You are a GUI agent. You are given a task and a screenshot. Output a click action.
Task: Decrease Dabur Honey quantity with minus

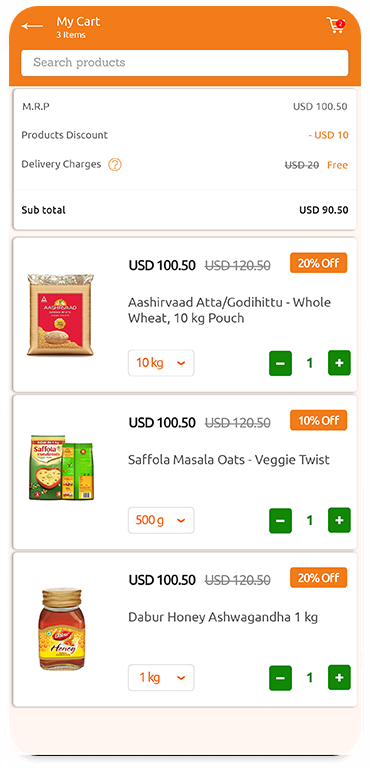[280, 677]
